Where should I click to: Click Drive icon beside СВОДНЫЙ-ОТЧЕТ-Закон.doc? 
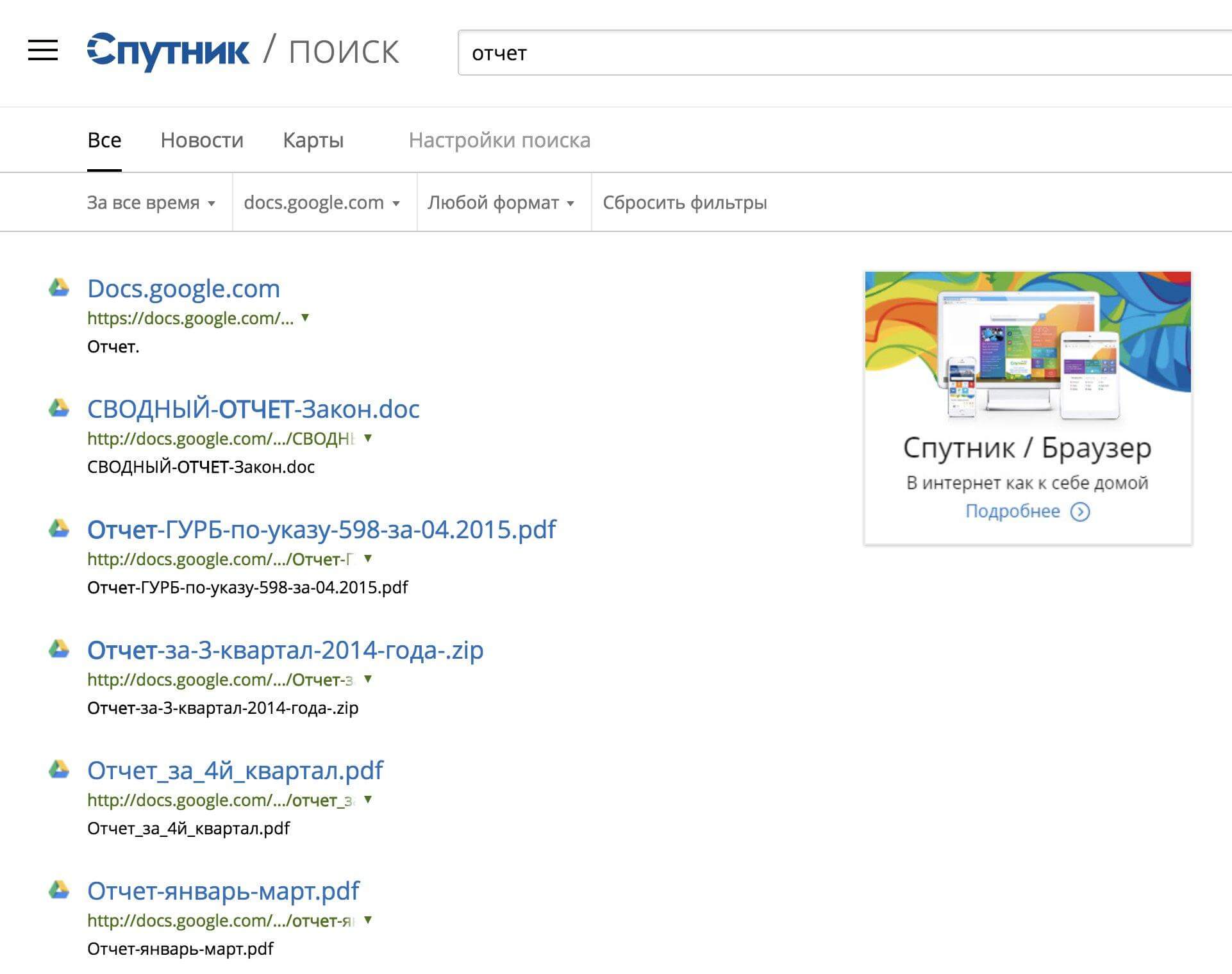click(x=59, y=408)
